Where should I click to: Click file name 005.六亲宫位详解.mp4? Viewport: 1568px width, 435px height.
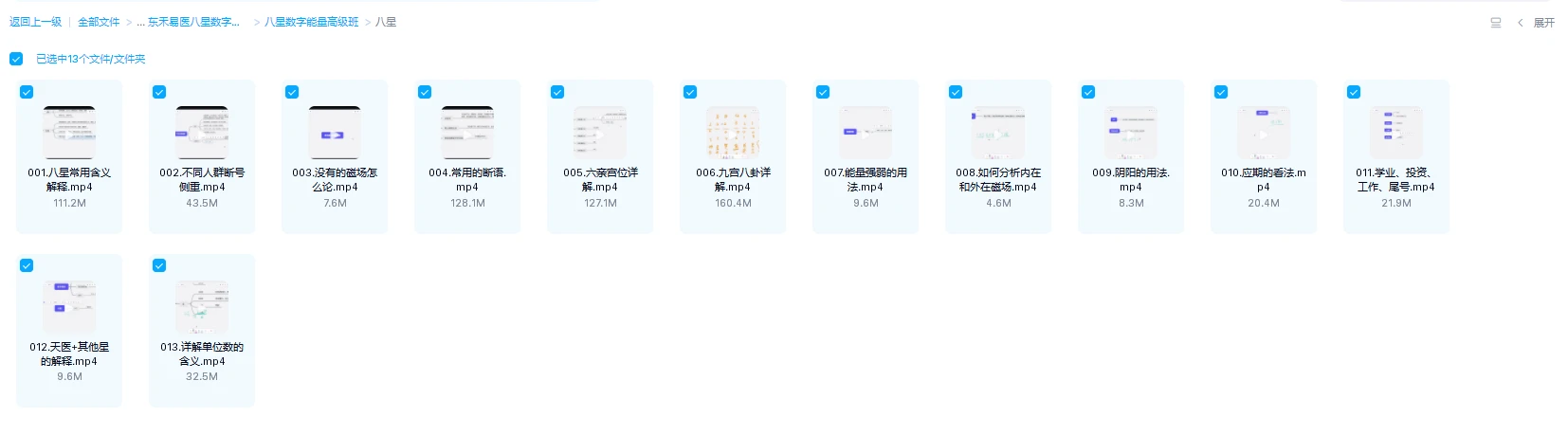tap(600, 180)
